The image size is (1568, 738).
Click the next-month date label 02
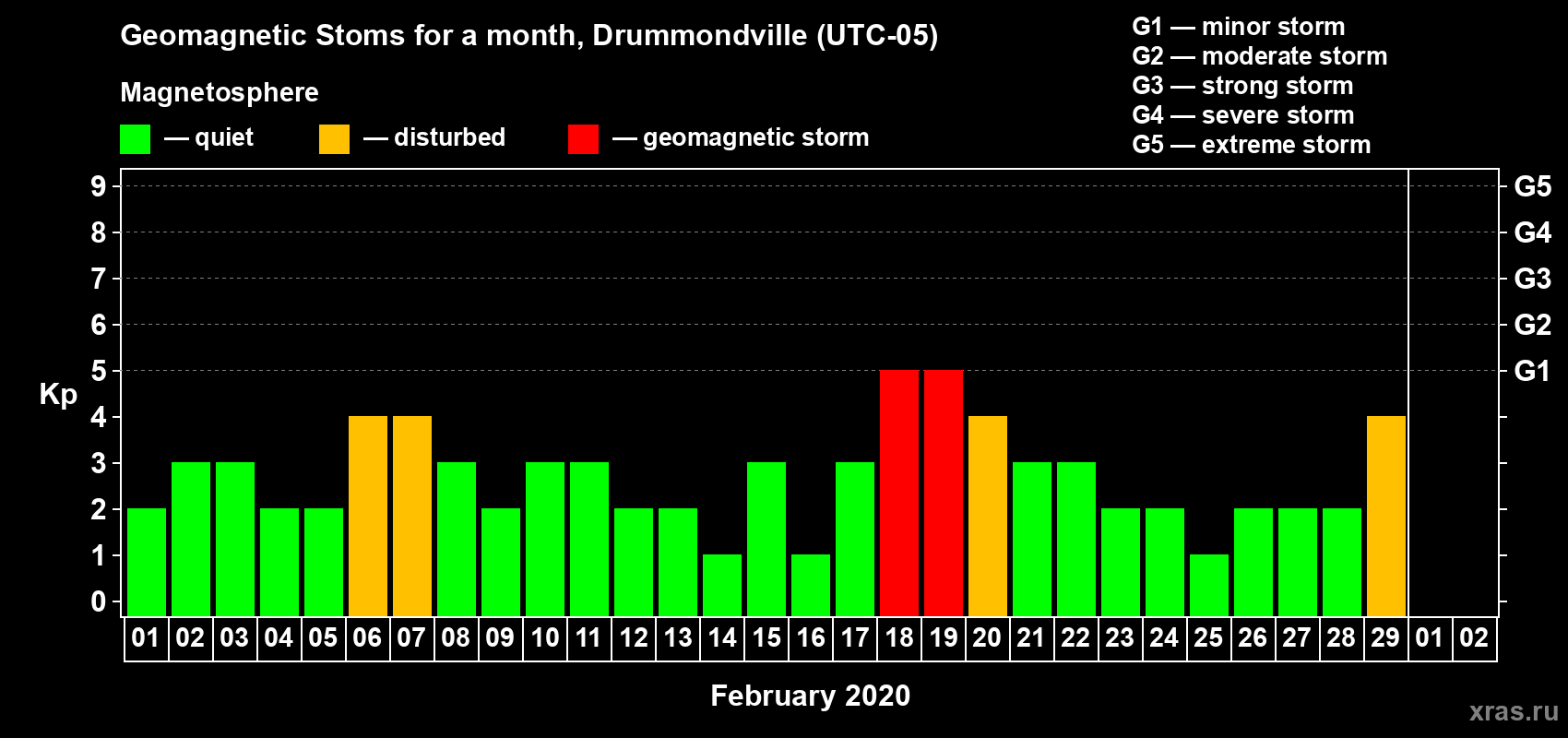(x=1474, y=637)
